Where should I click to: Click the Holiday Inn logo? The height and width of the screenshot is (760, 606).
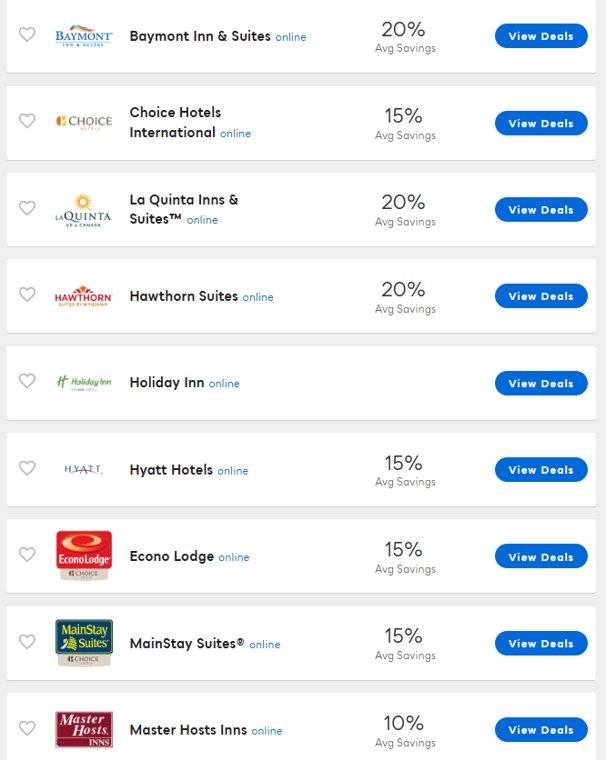coord(84,382)
